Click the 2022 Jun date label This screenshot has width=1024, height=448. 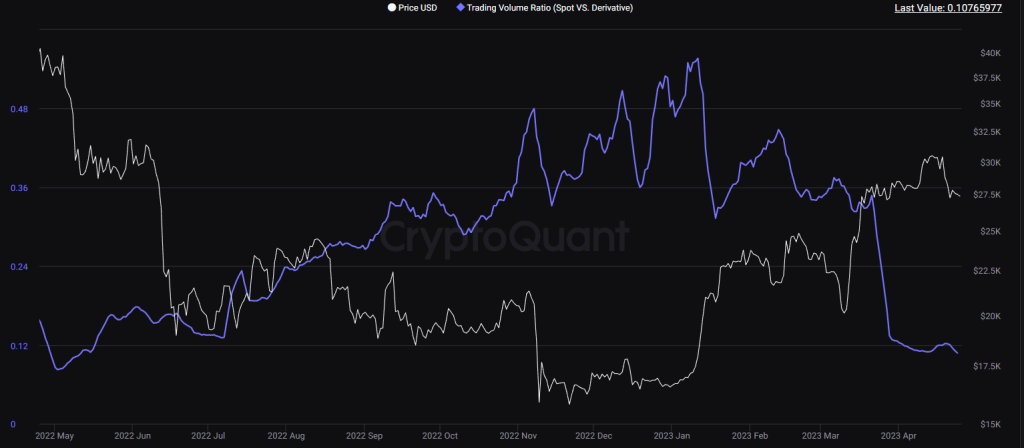(x=133, y=435)
